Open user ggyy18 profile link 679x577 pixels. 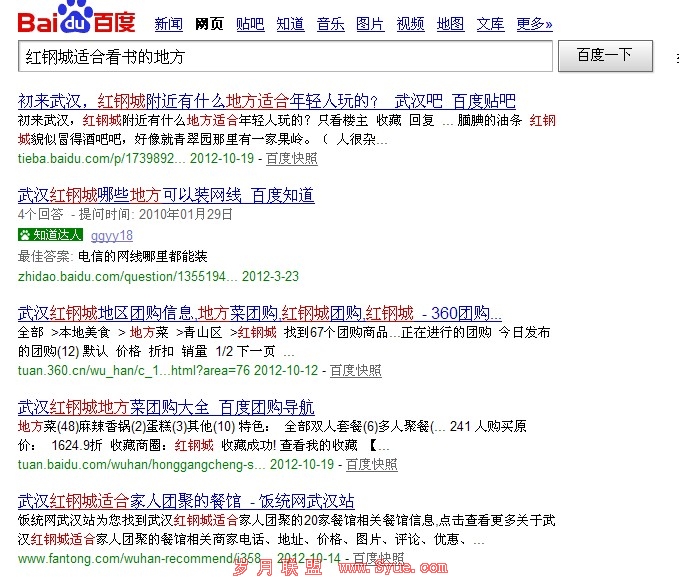click(112, 236)
